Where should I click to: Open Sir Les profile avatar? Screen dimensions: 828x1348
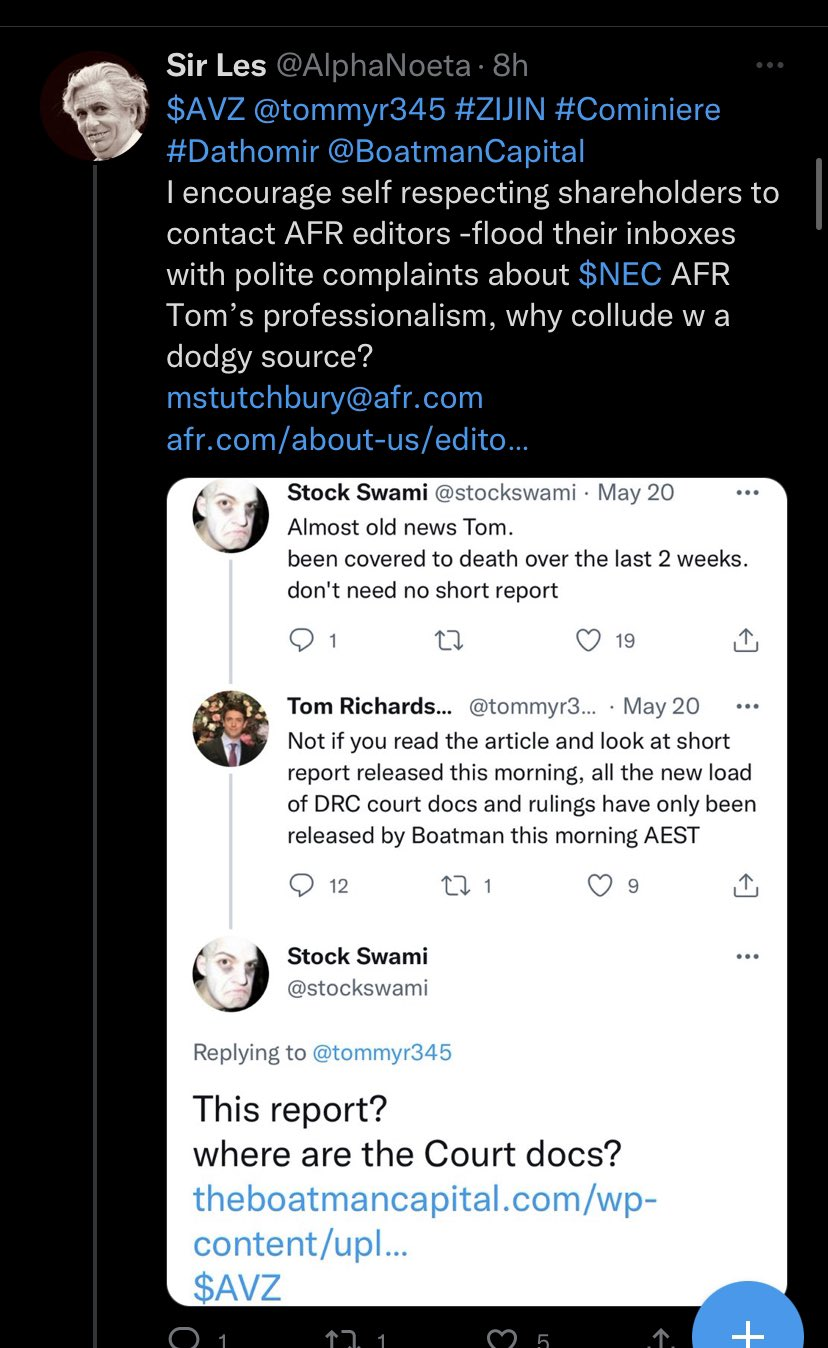[x=94, y=106]
